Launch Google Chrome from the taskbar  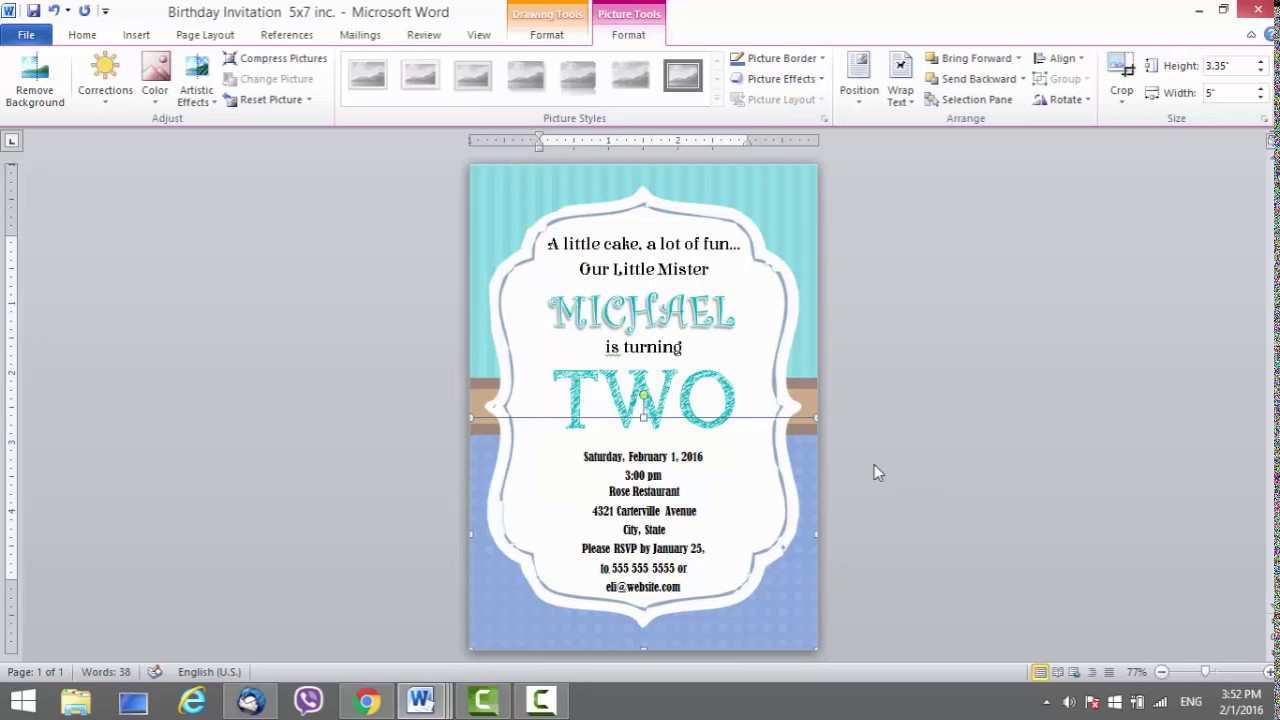coord(366,700)
